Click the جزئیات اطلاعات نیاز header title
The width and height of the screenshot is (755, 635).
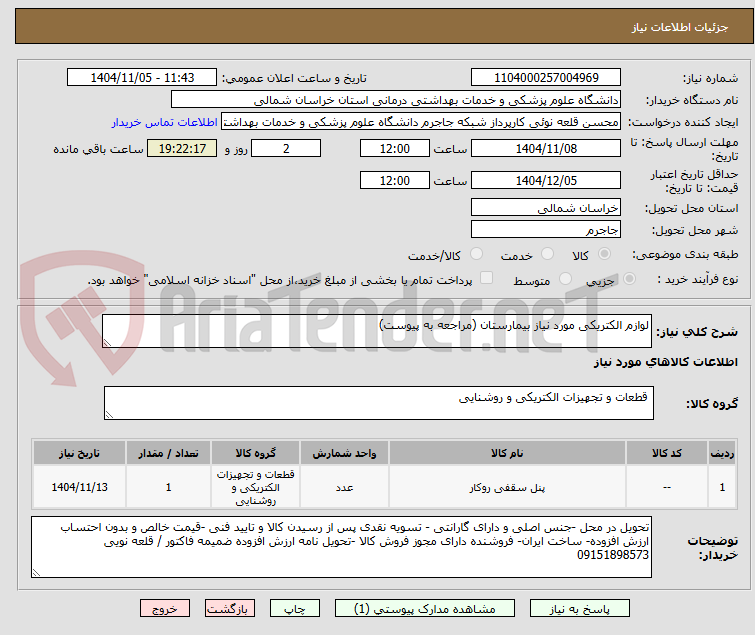679,27
